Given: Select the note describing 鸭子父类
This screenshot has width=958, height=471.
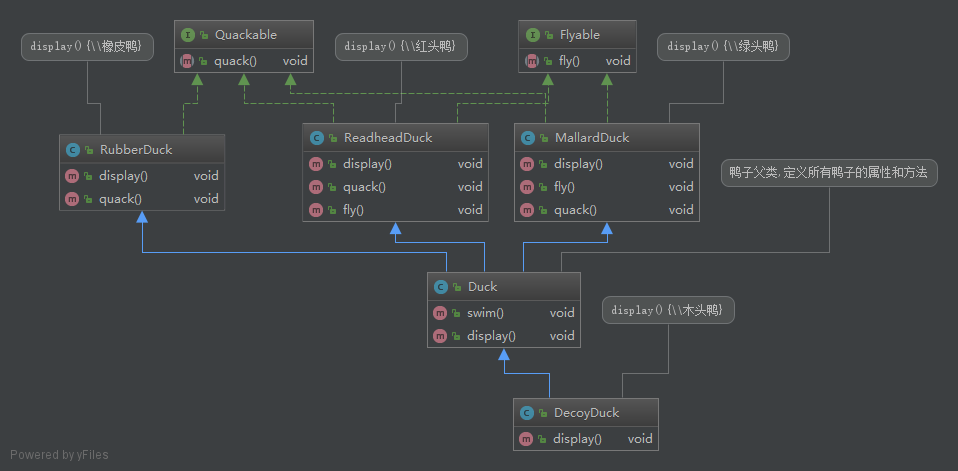Looking at the screenshot, I should (828, 173).
